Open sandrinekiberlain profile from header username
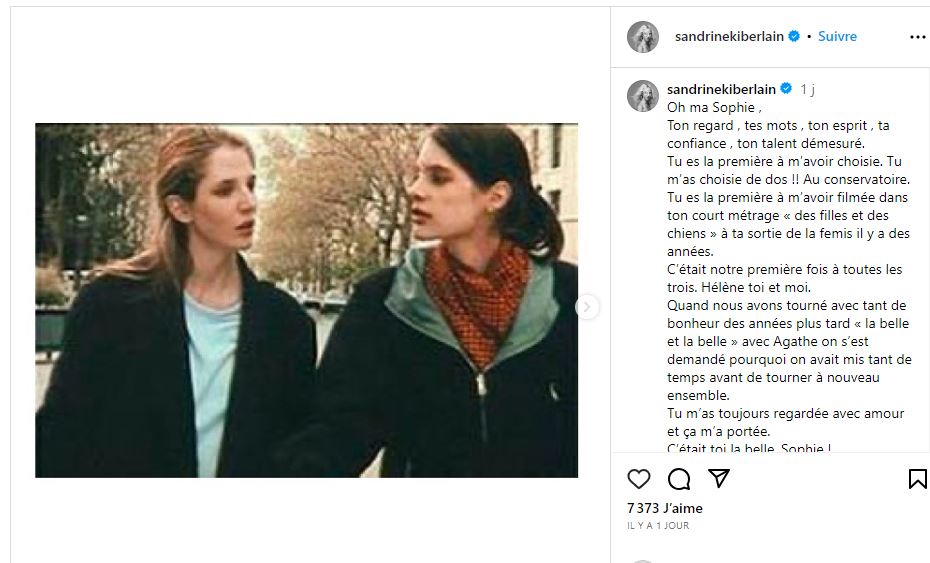 tap(729, 36)
